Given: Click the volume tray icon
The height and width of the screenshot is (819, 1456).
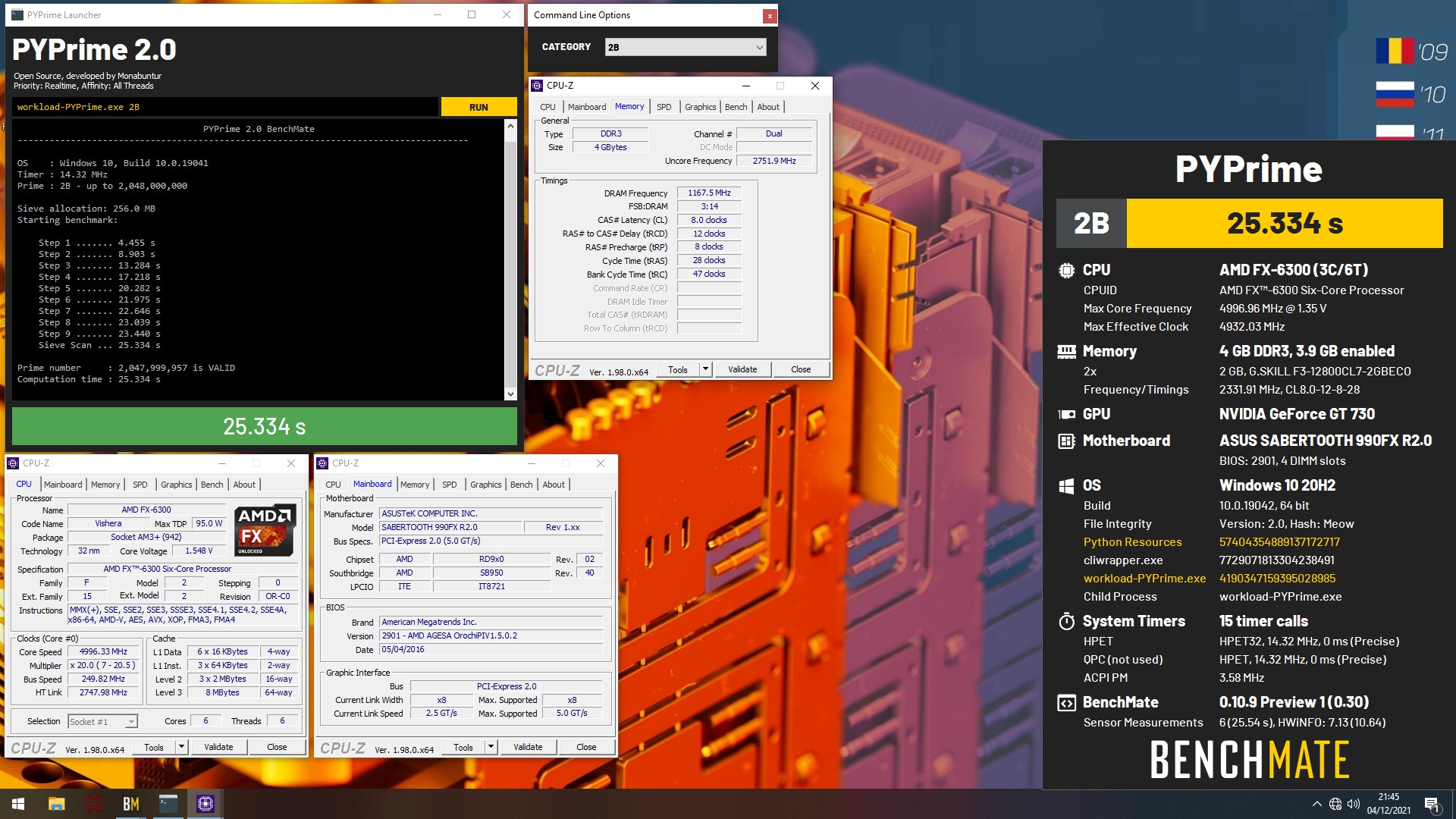Looking at the screenshot, I should coord(1354,804).
